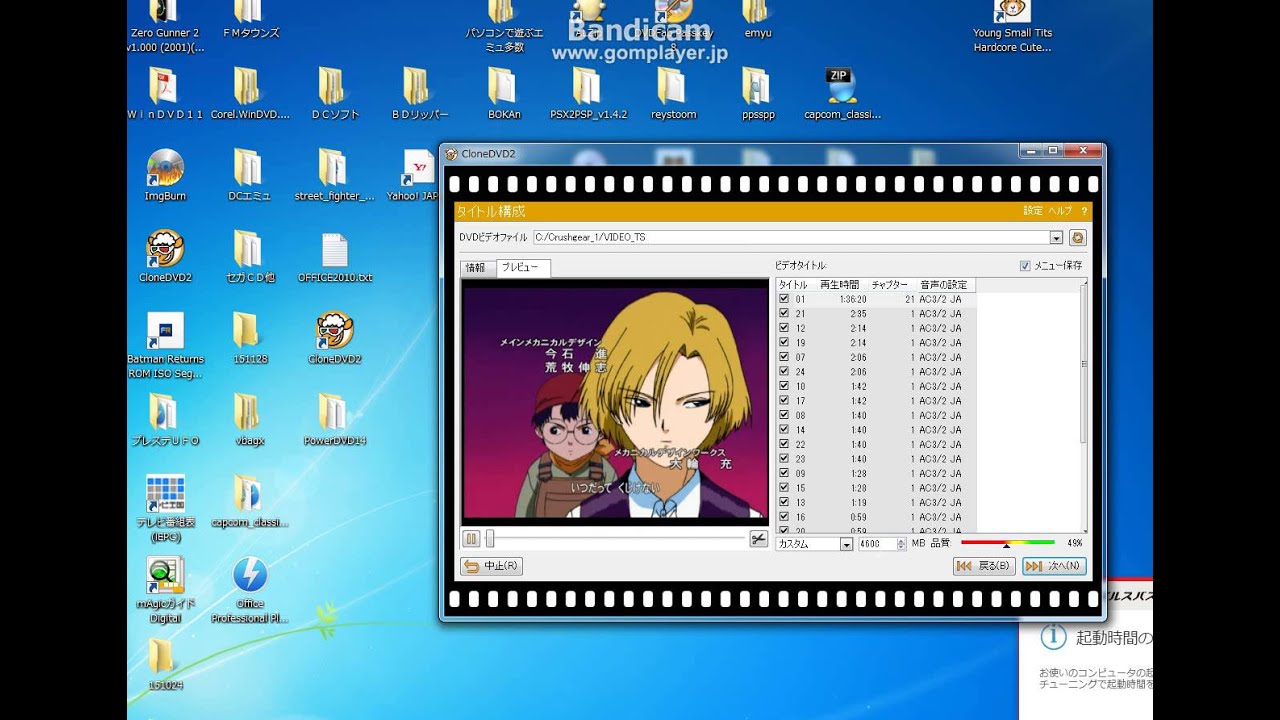Select the ppsspp folder on desktop
Viewport: 1280px width, 720px height.
pyautogui.click(x=757, y=93)
